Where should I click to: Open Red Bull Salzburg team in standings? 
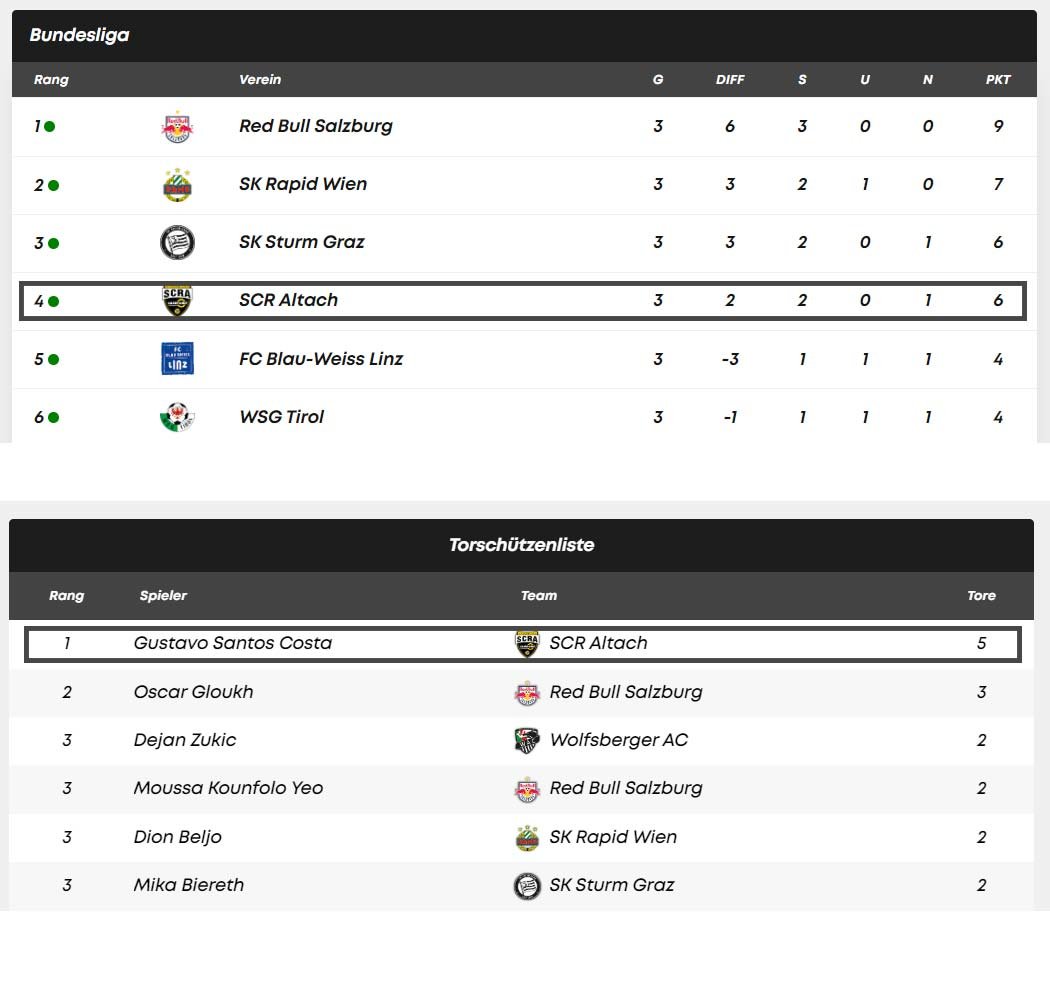tap(315, 126)
